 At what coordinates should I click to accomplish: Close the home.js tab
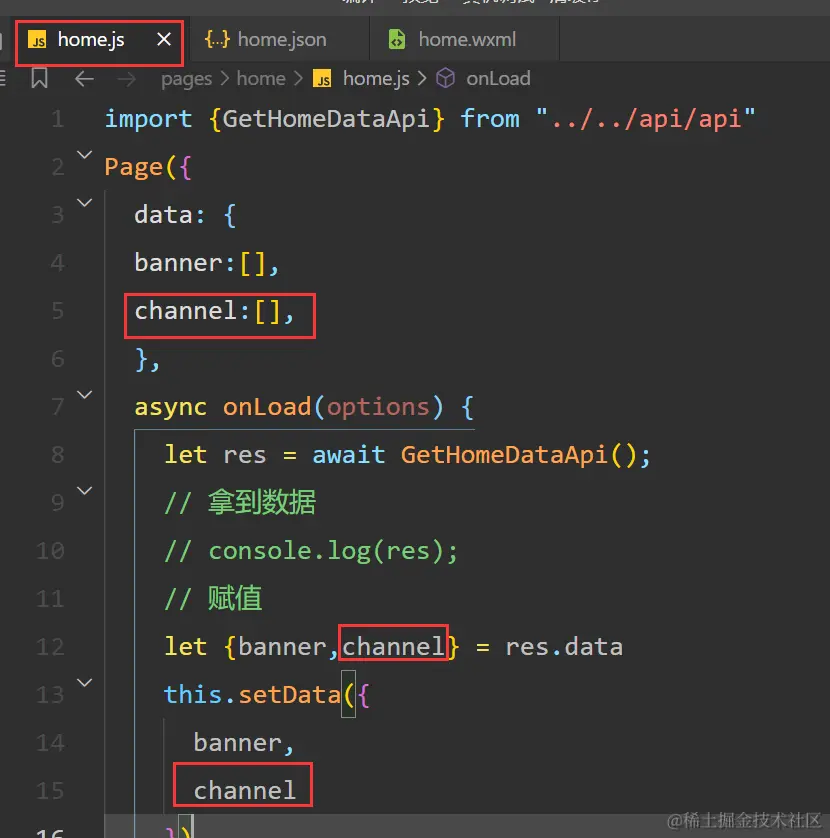point(164,40)
